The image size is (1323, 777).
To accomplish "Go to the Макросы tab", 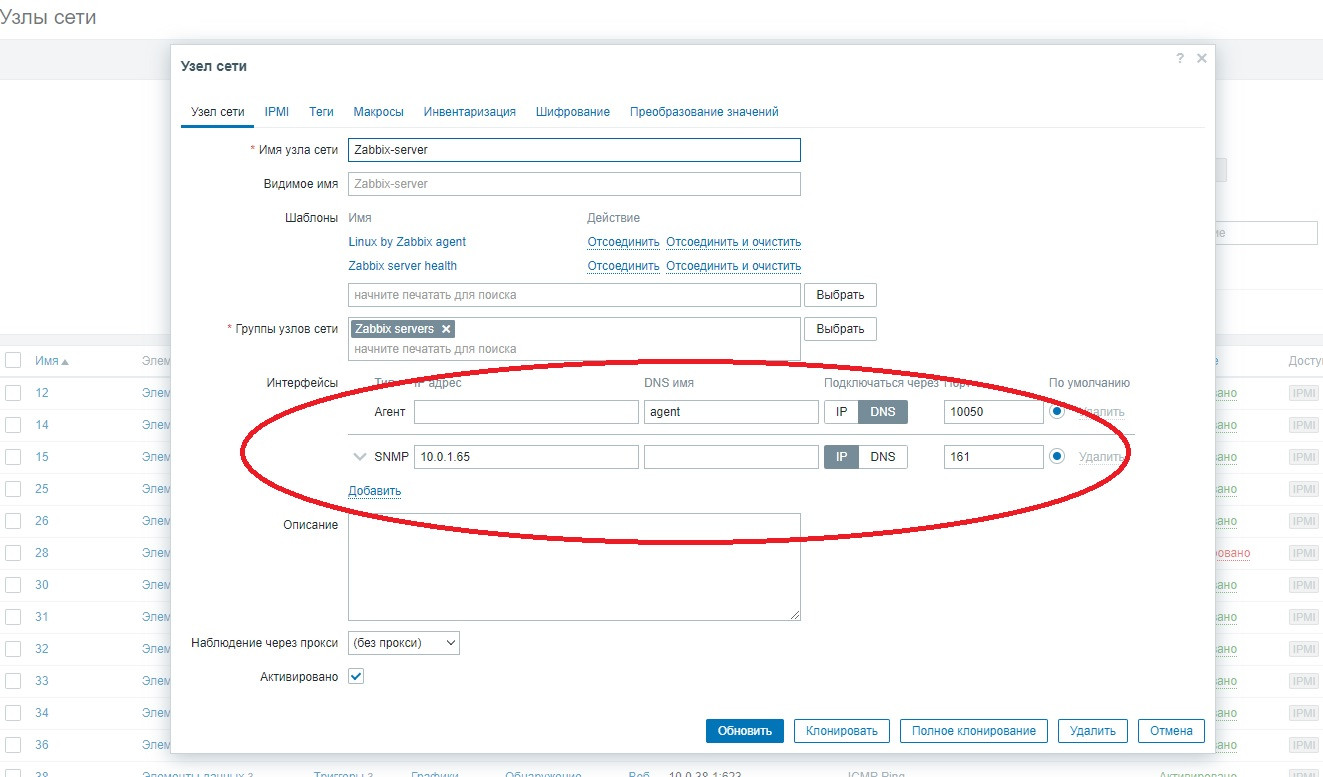I will [379, 112].
